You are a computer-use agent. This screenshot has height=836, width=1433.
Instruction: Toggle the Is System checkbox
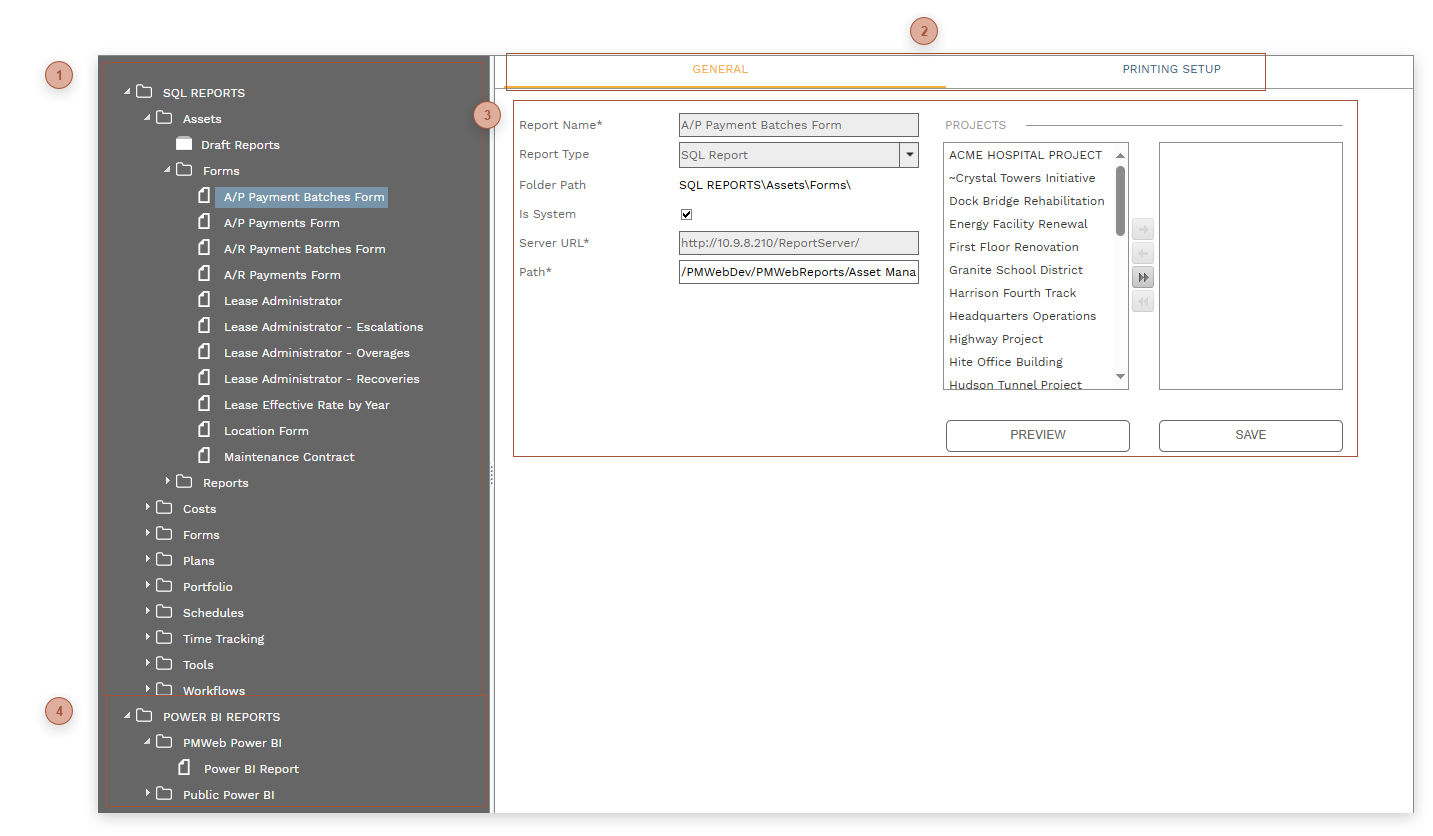point(686,213)
